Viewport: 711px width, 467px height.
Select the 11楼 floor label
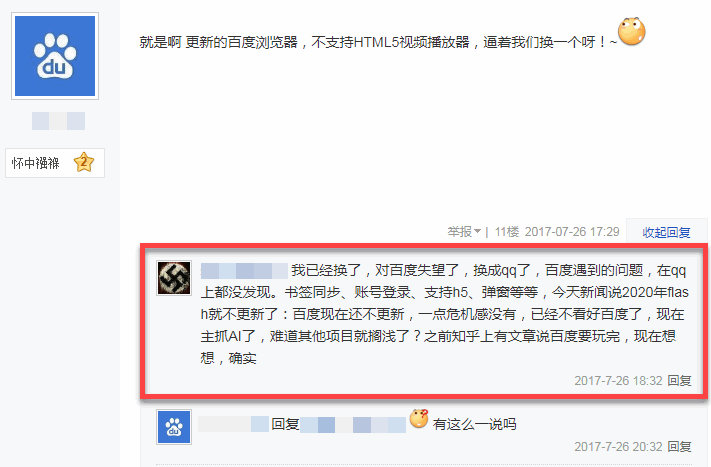pyautogui.click(x=506, y=232)
